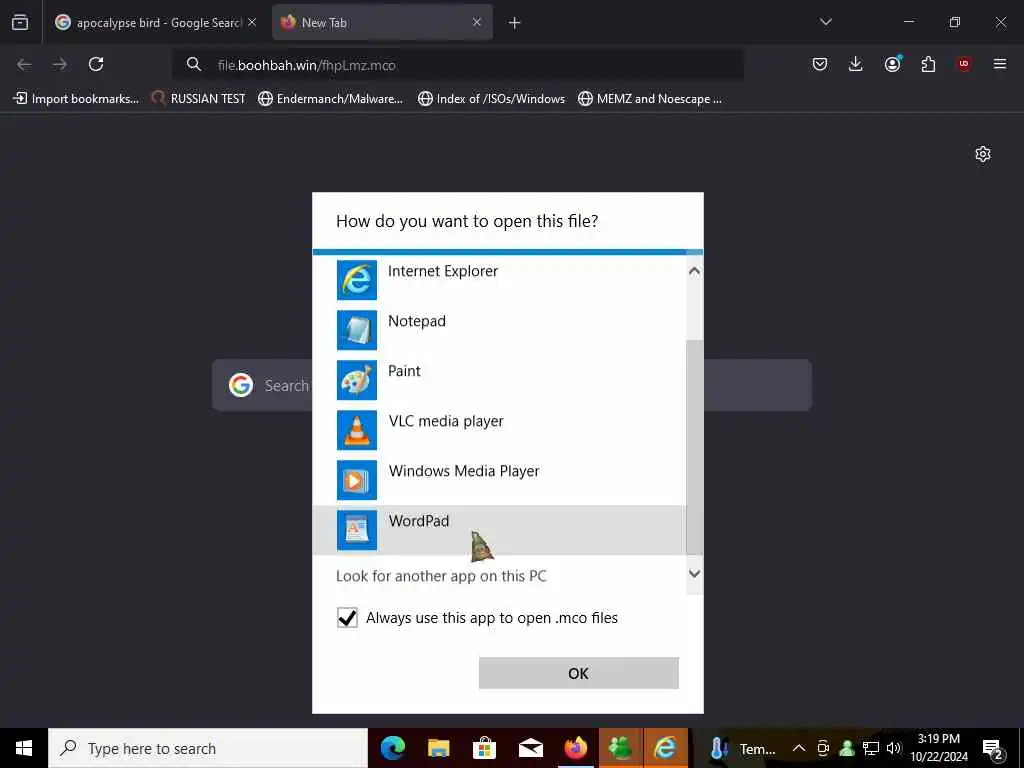Viewport: 1024px width, 768px height.
Task: Click the app list scroll down arrow
Action: (x=694, y=574)
